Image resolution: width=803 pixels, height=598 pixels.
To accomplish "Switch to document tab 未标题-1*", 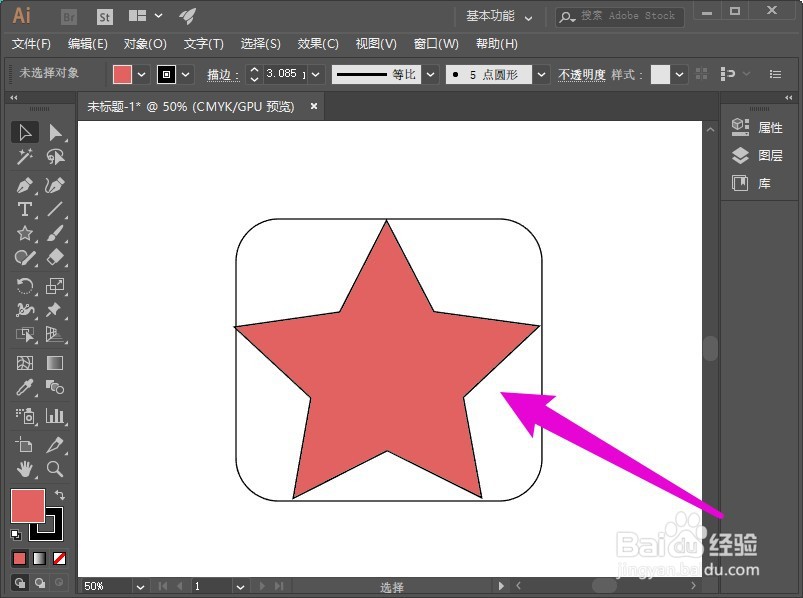I will (x=191, y=106).
